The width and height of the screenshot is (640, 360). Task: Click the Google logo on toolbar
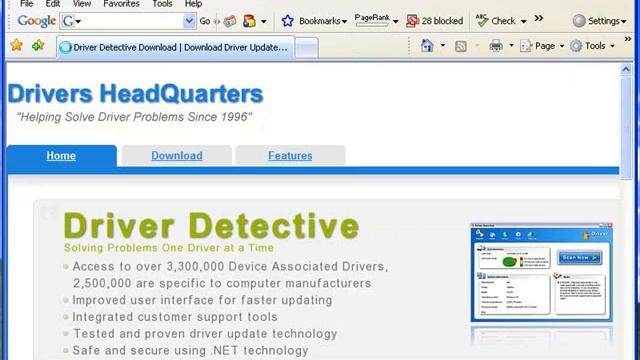[x=36, y=21]
